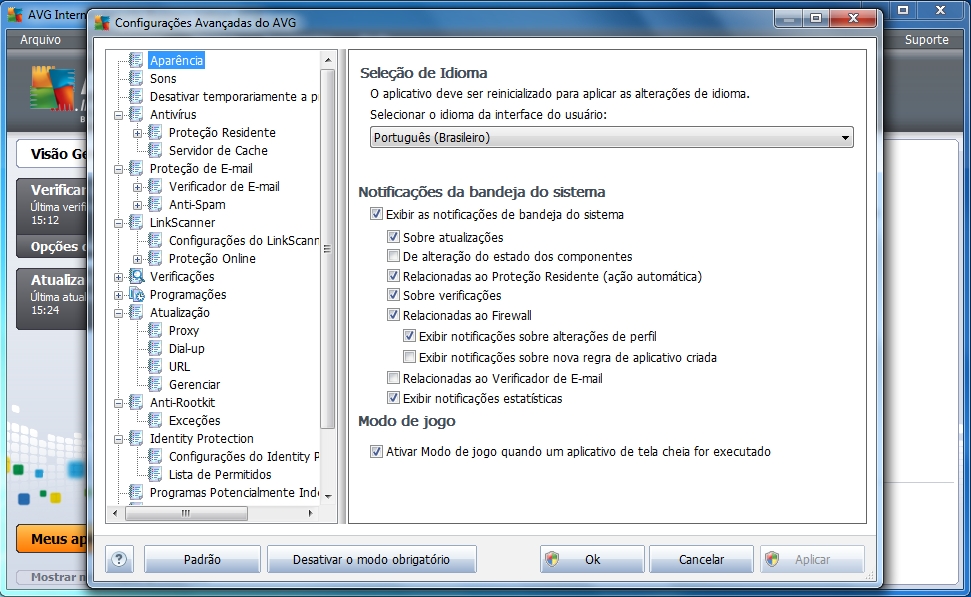This screenshot has width=971, height=597.
Task: Click Desativar o modo obrigatório button
Action: click(372, 559)
